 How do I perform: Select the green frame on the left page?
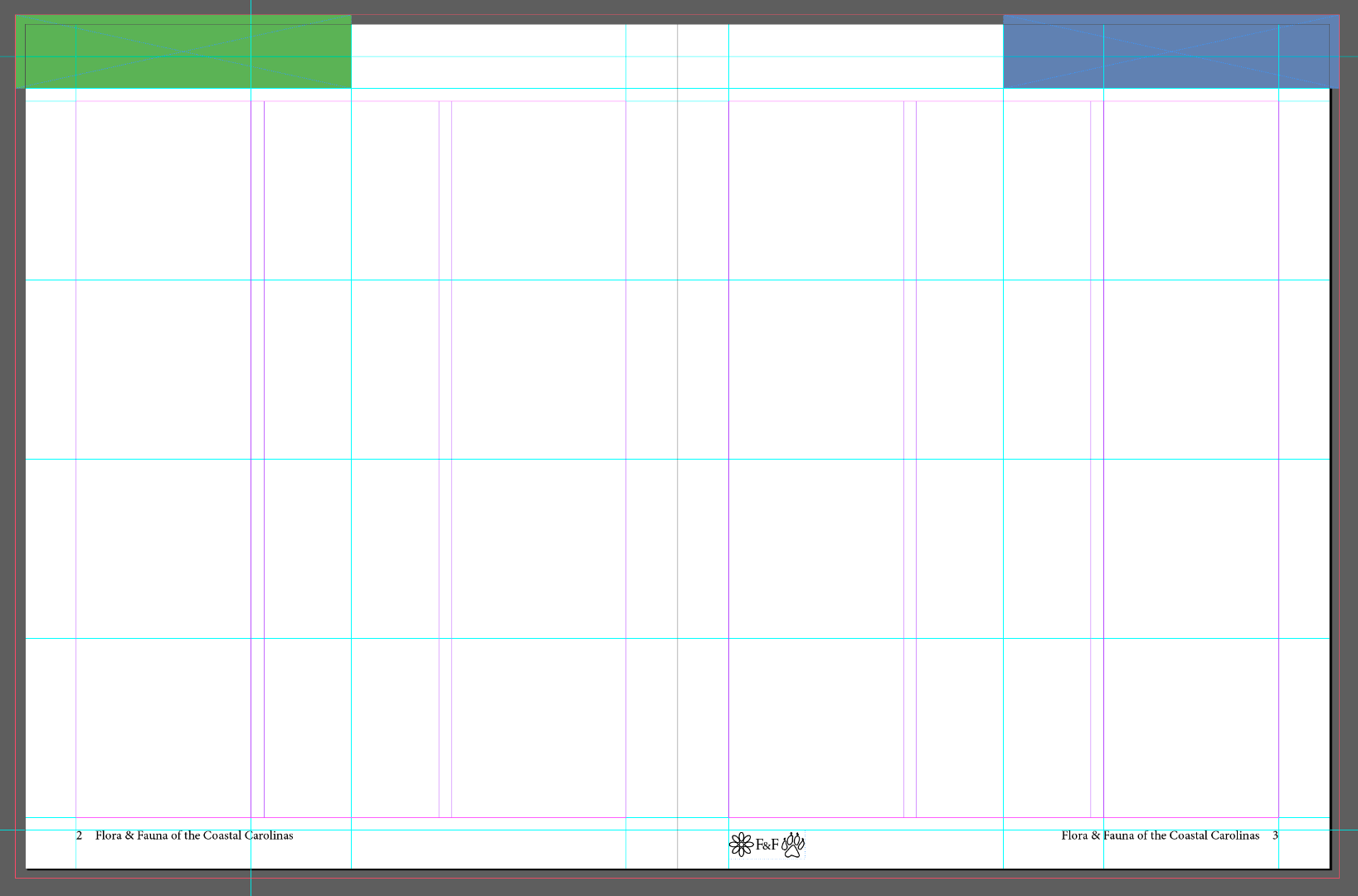click(183, 51)
